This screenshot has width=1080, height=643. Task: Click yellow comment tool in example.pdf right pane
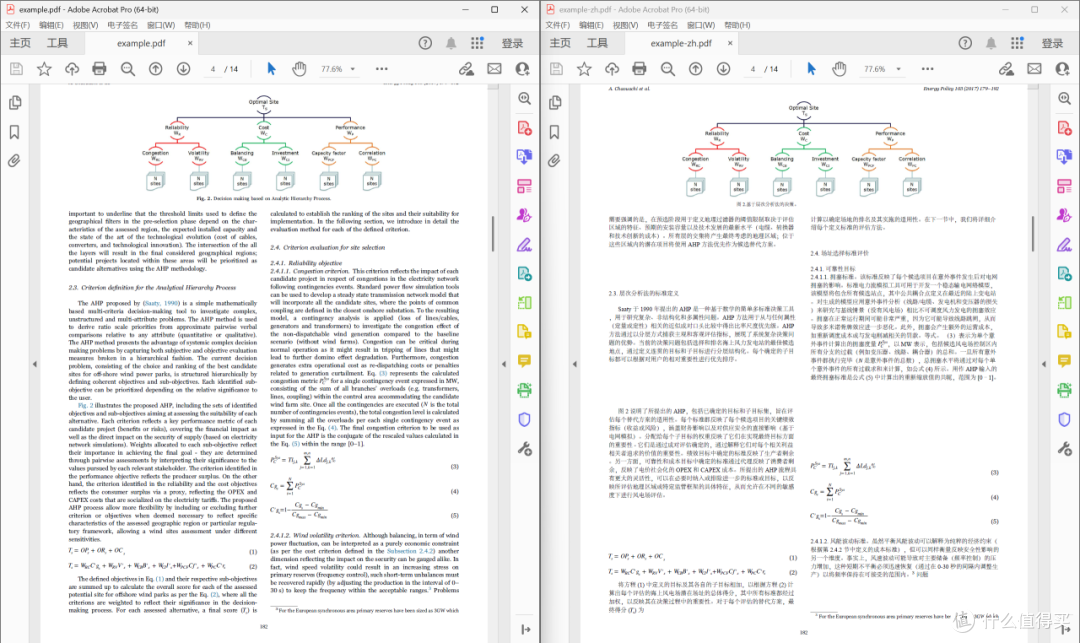tap(524, 361)
